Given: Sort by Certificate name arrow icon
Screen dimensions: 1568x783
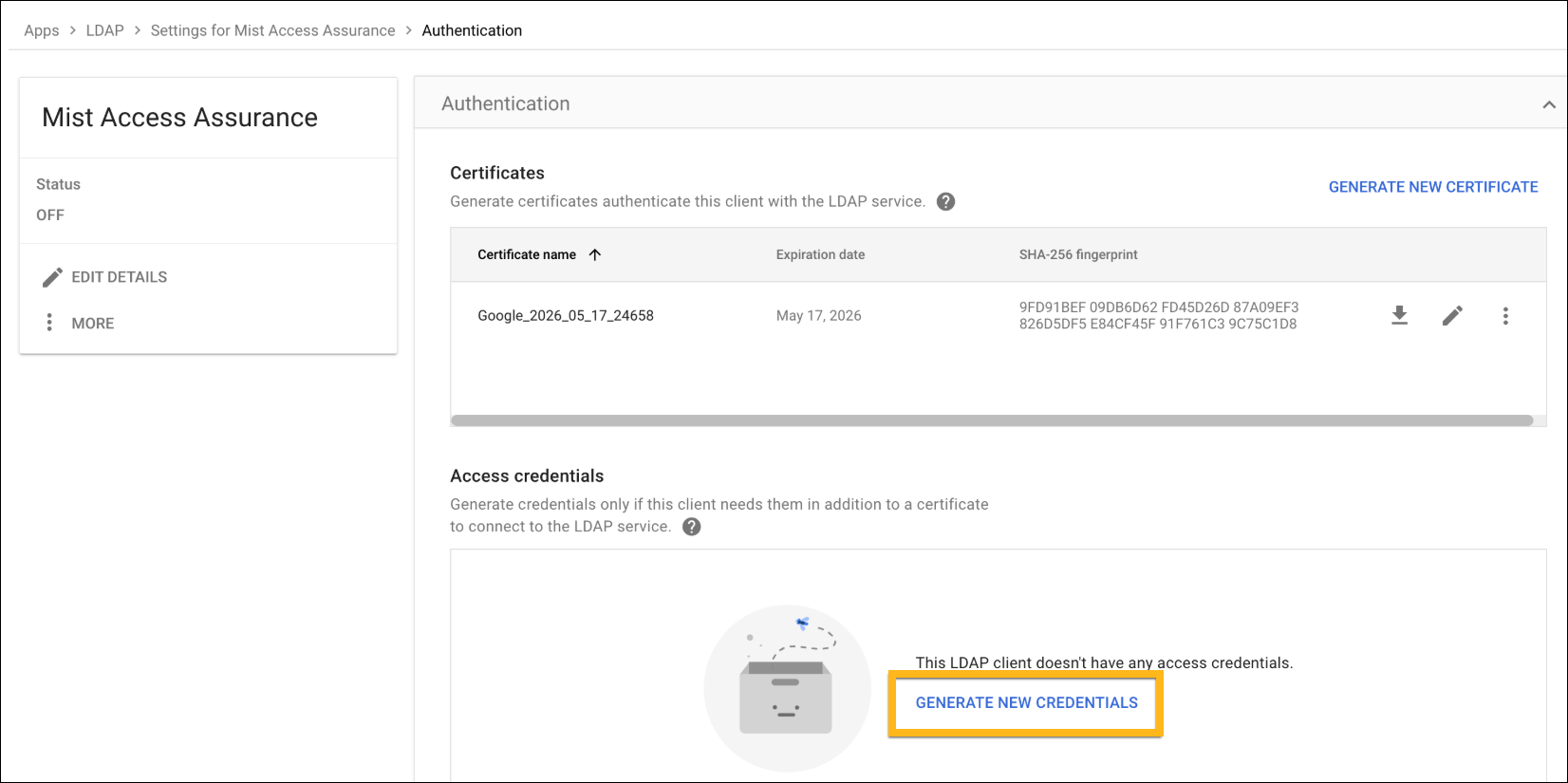Looking at the screenshot, I should point(595,254).
